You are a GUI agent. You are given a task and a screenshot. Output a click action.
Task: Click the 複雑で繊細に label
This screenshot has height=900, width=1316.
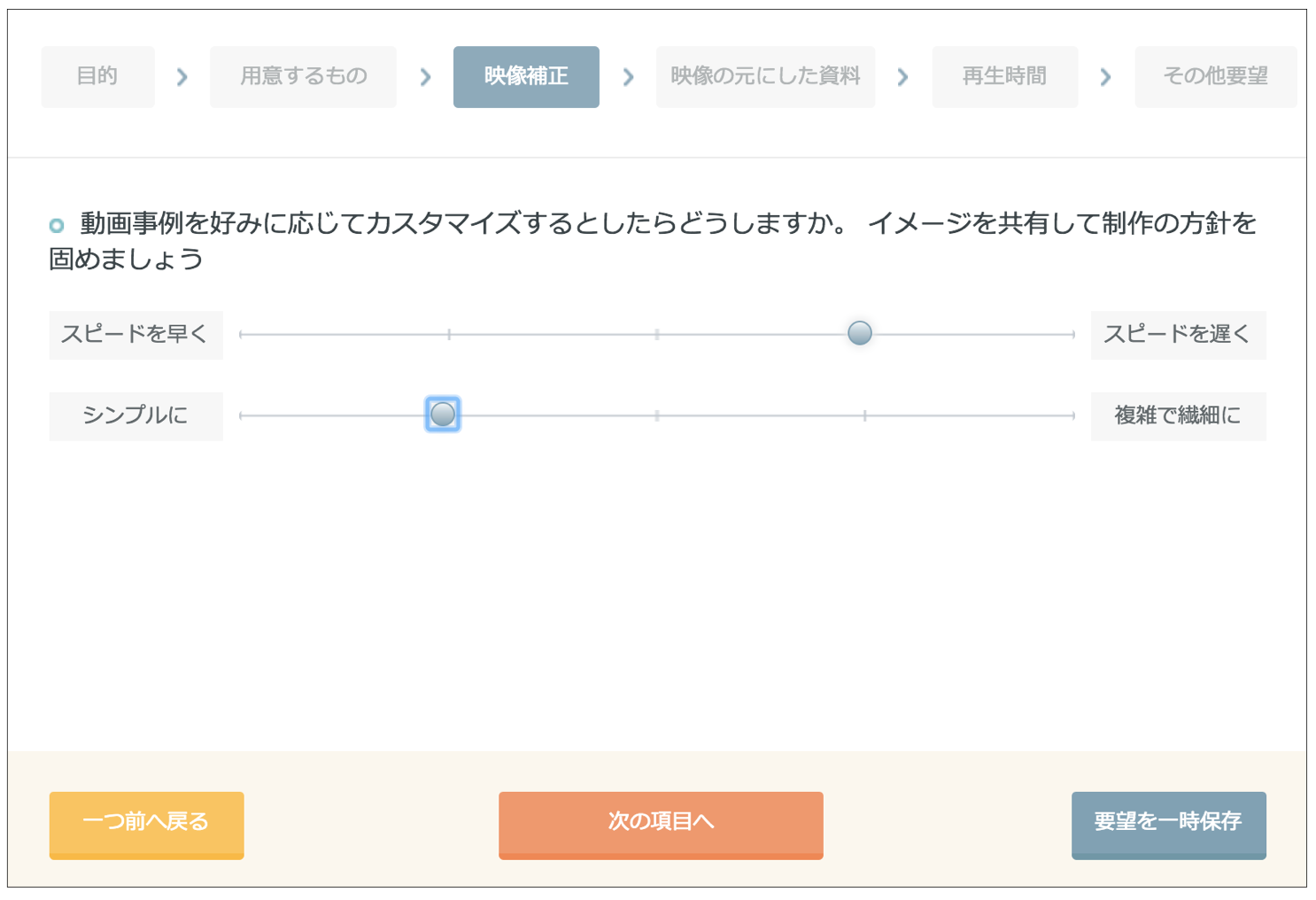(1177, 415)
